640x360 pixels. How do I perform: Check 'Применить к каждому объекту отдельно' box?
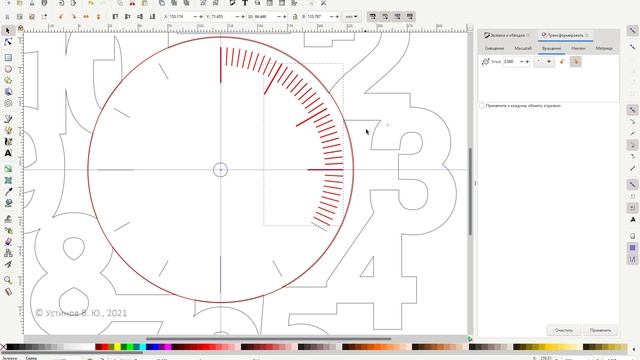pyautogui.click(x=482, y=106)
